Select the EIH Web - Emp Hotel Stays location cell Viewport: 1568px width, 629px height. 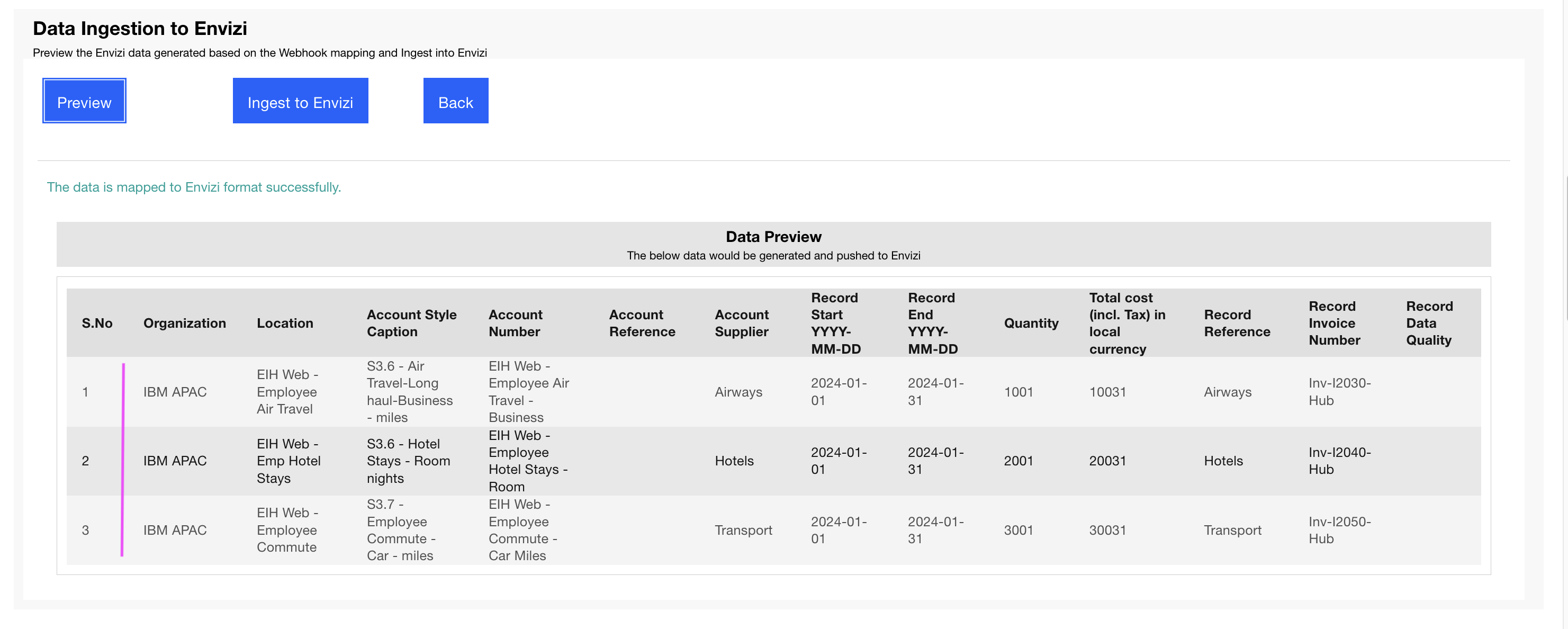point(289,461)
